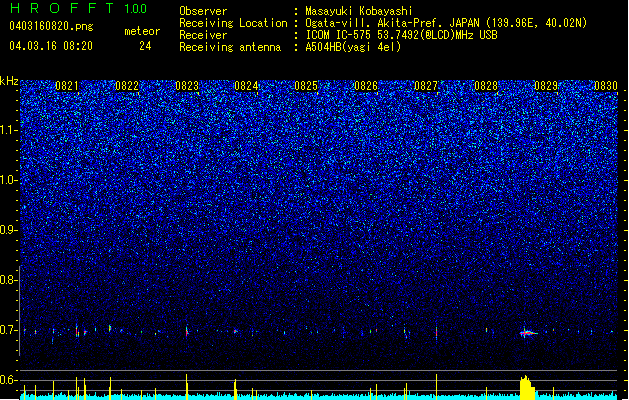Click the 0822 time marker
629x400 pixels.
pos(127,86)
